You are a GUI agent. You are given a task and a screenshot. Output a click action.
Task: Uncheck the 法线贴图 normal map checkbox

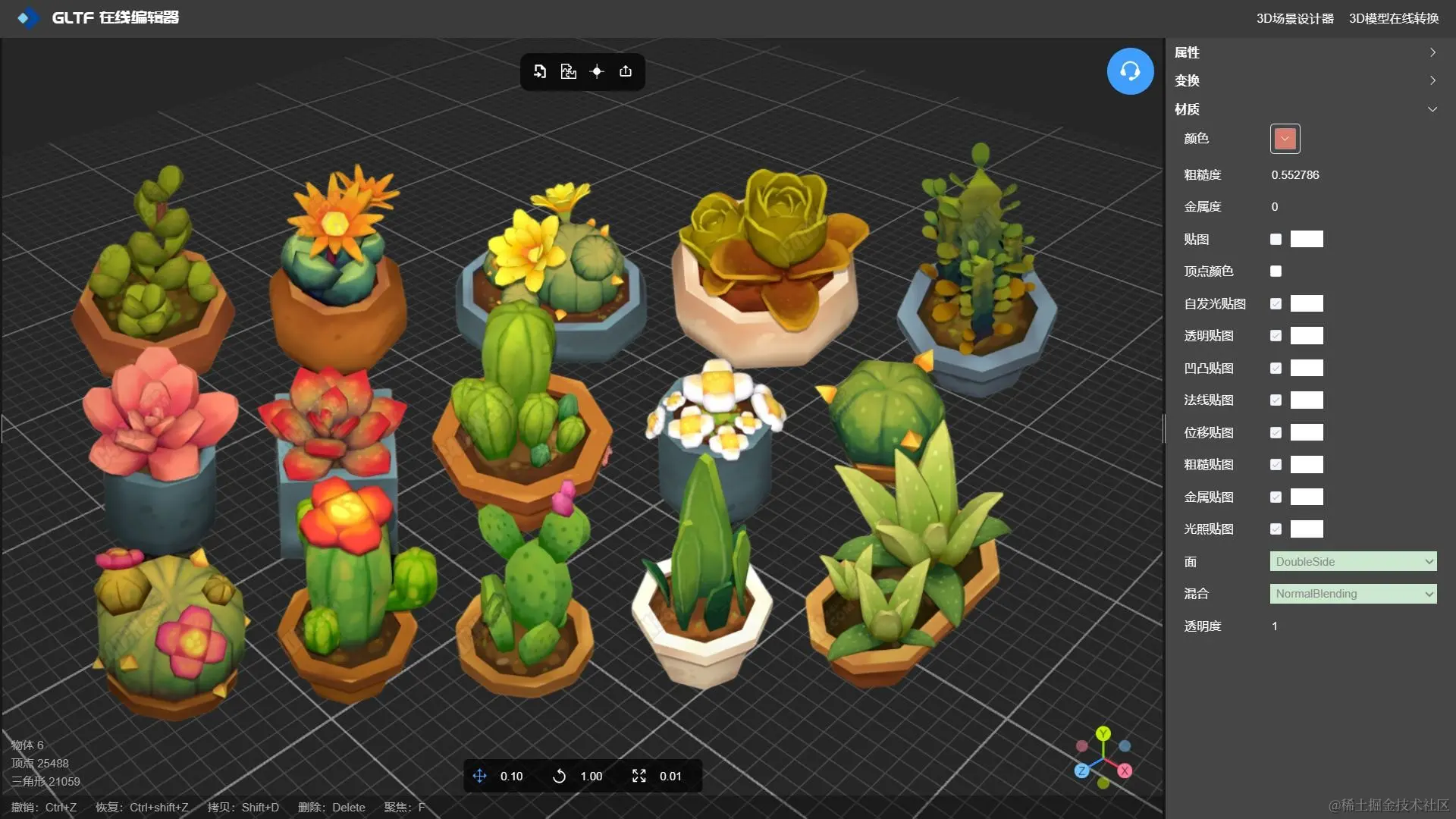tap(1276, 400)
